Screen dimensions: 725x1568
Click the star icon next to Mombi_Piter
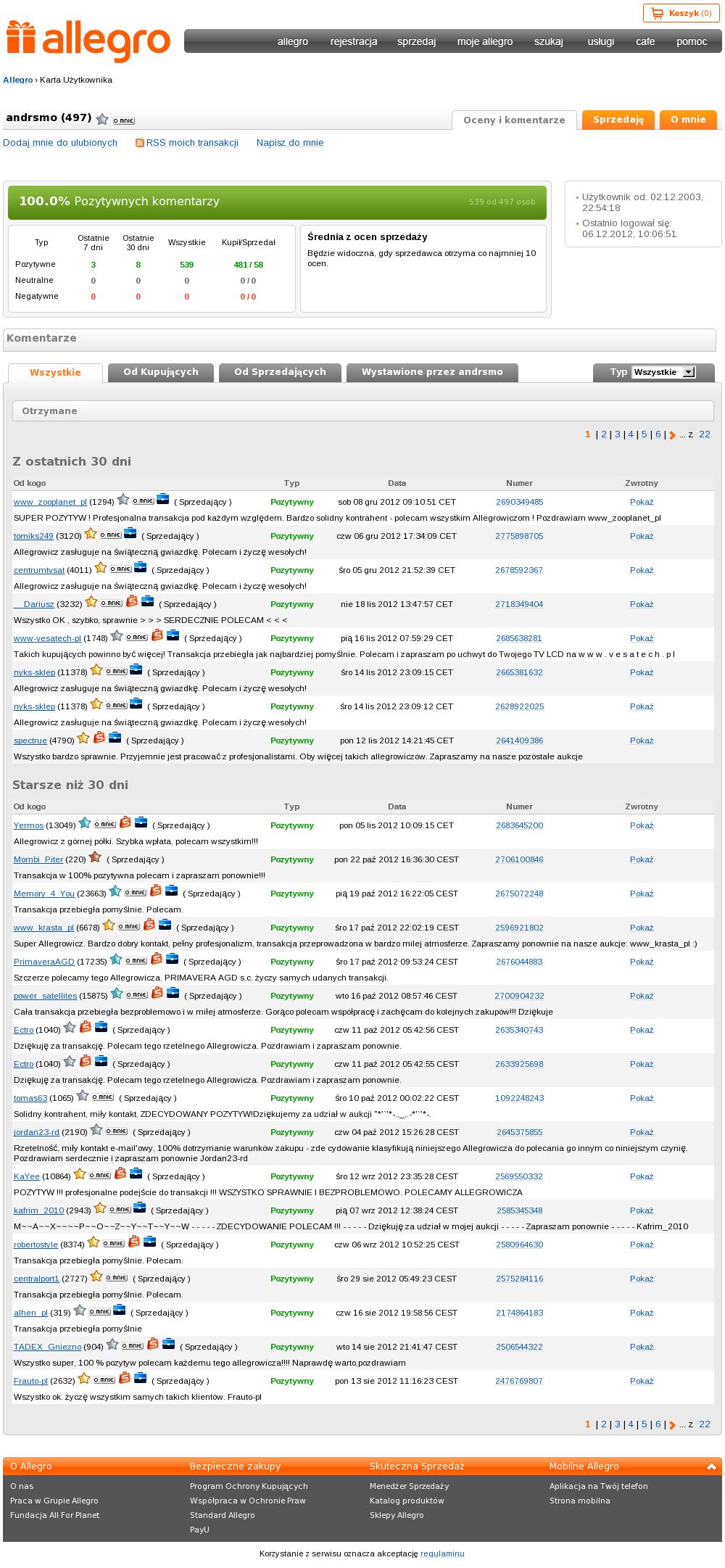(x=95, y=857)
